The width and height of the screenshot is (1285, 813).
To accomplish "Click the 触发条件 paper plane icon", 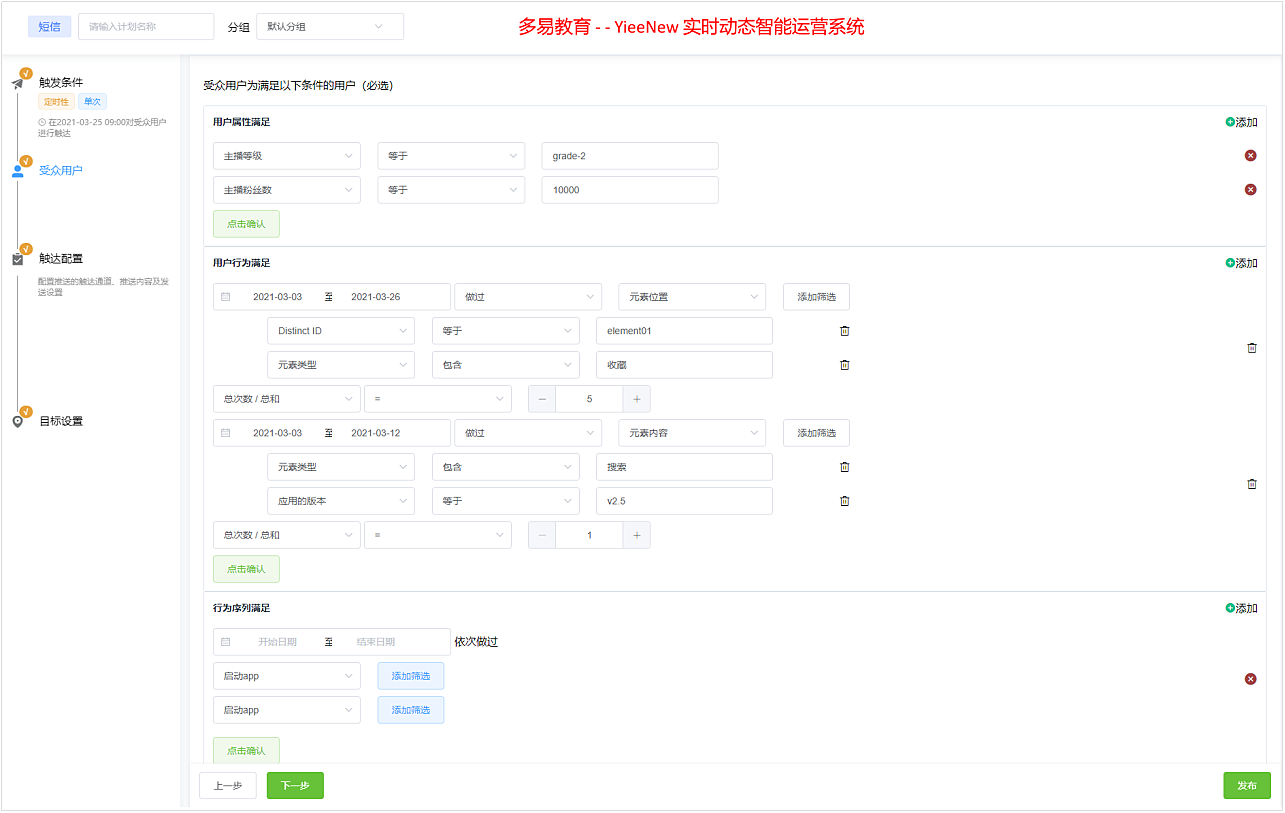I will coord(17,84).
